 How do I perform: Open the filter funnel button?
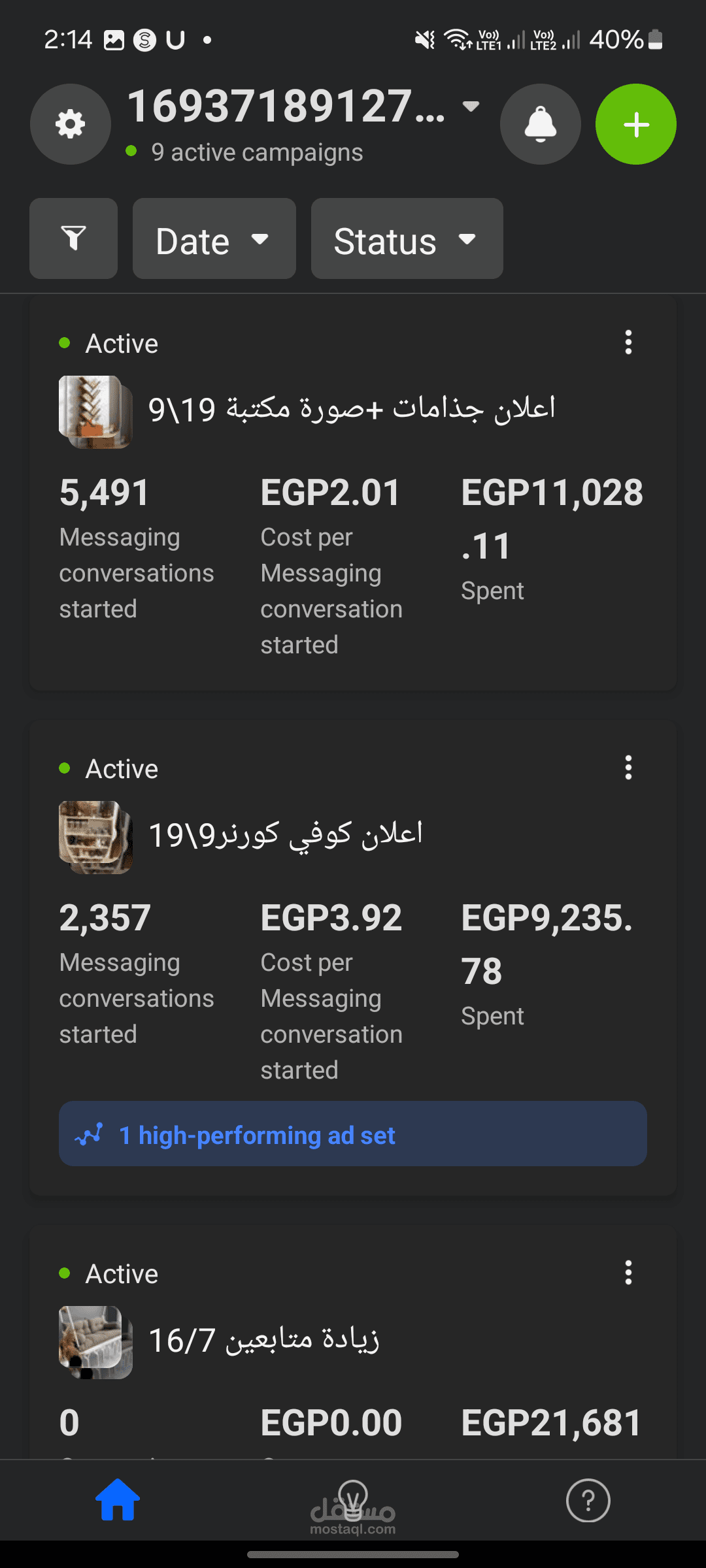click(73, 238)
